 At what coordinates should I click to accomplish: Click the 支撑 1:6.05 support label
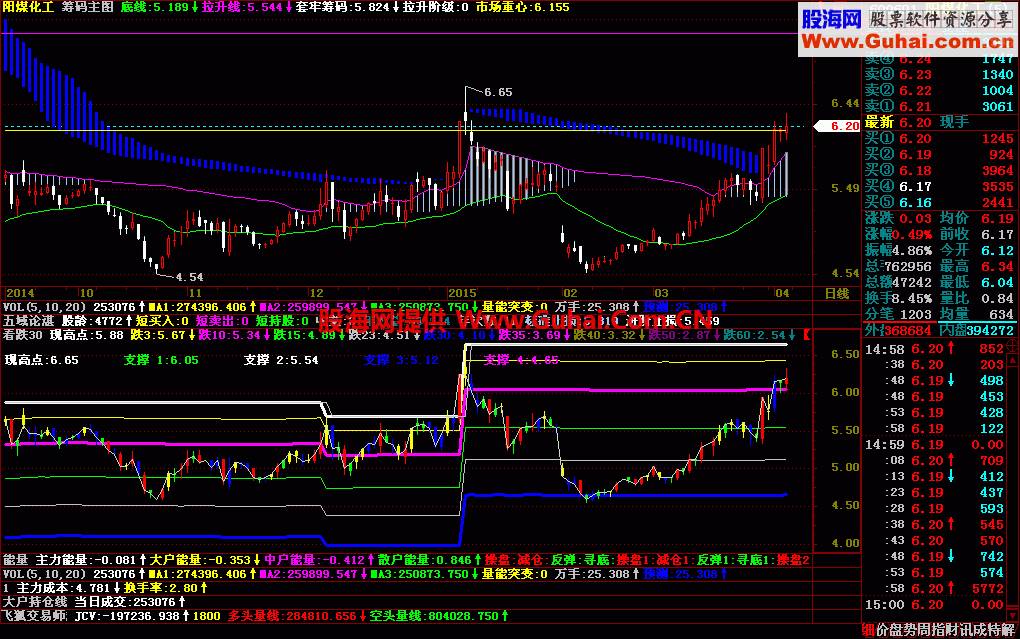pos(161,360)
